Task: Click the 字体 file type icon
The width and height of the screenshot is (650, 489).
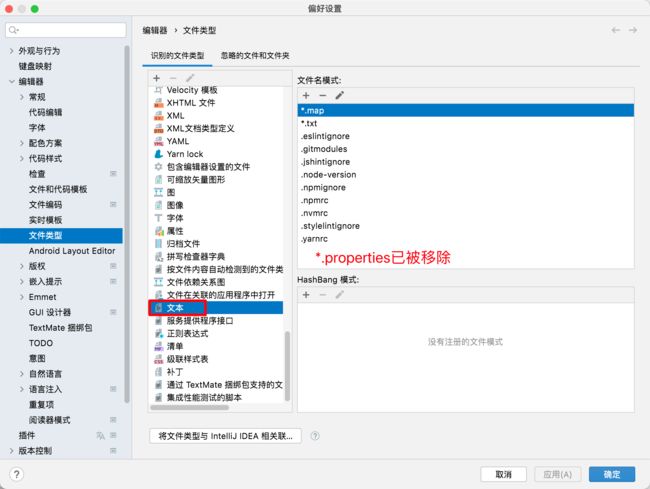Action: click(158, 218)
